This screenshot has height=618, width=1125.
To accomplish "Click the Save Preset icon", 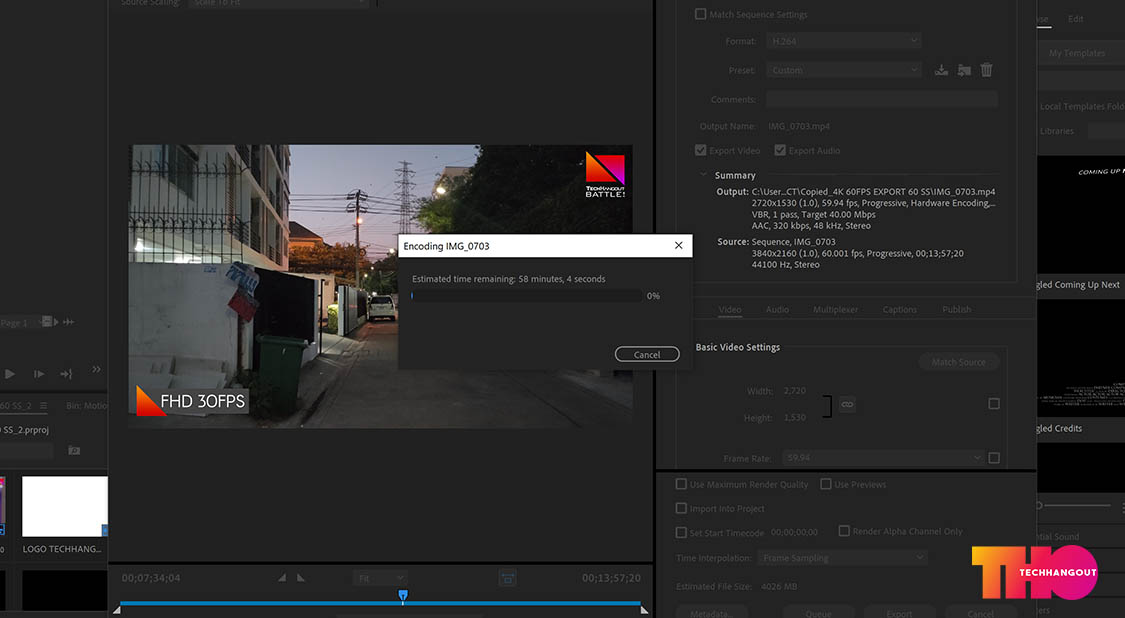I will click(x=941, y=70).
